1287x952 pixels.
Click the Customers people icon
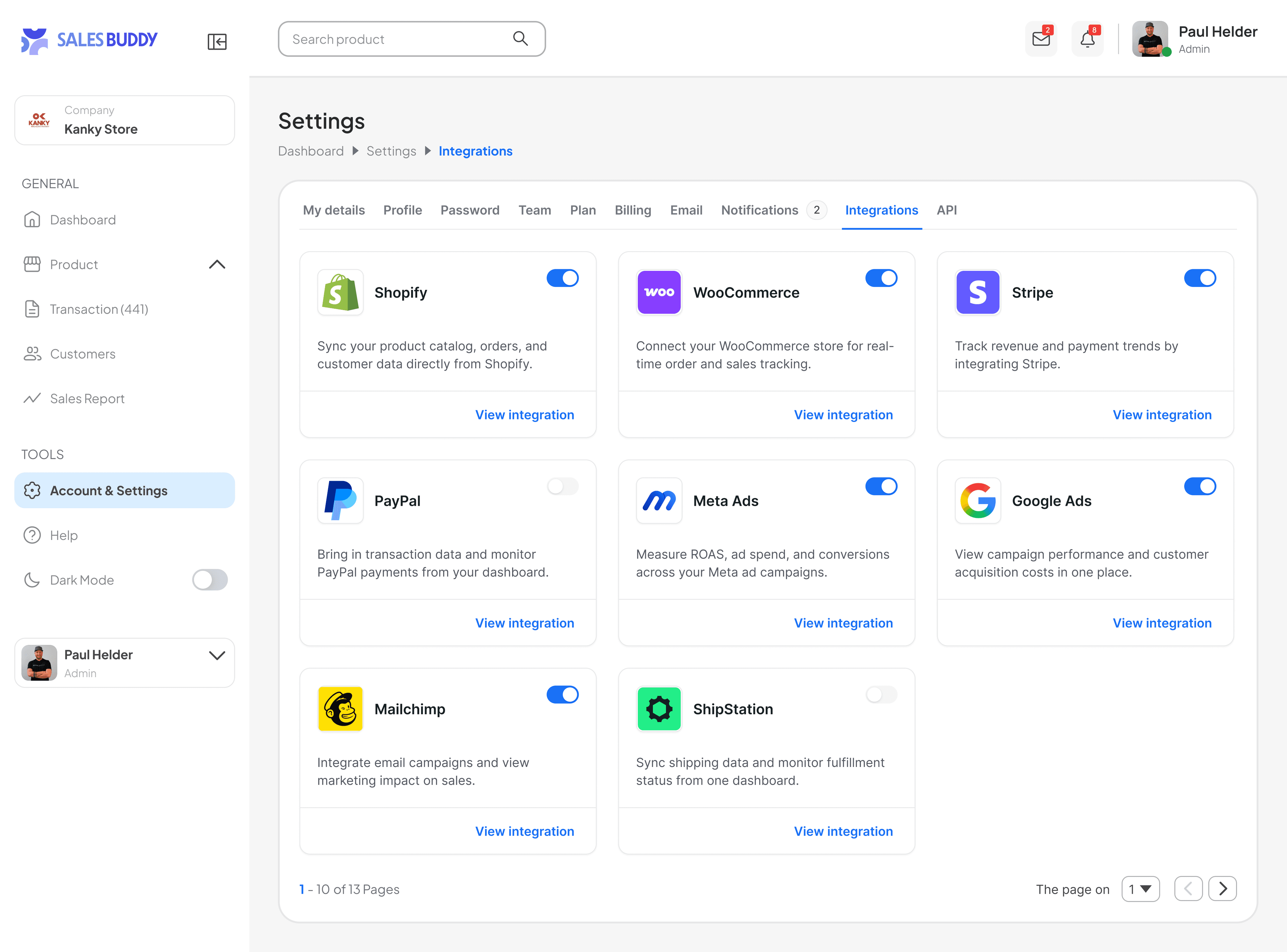click(x=32, y=354)
